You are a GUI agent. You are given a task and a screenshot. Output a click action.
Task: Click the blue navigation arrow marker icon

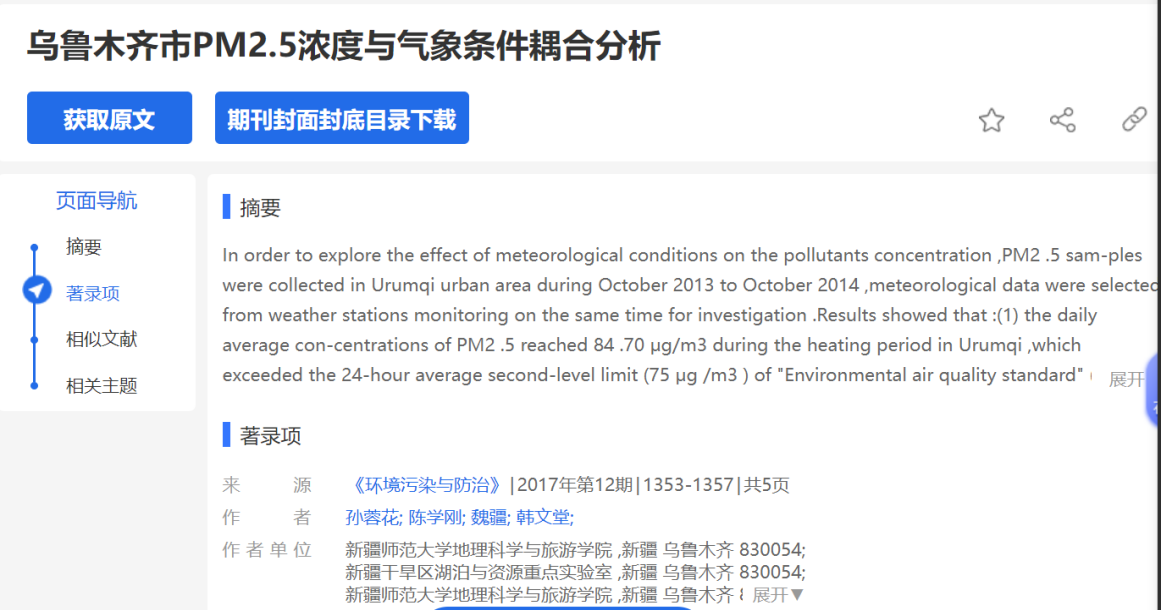37,291
